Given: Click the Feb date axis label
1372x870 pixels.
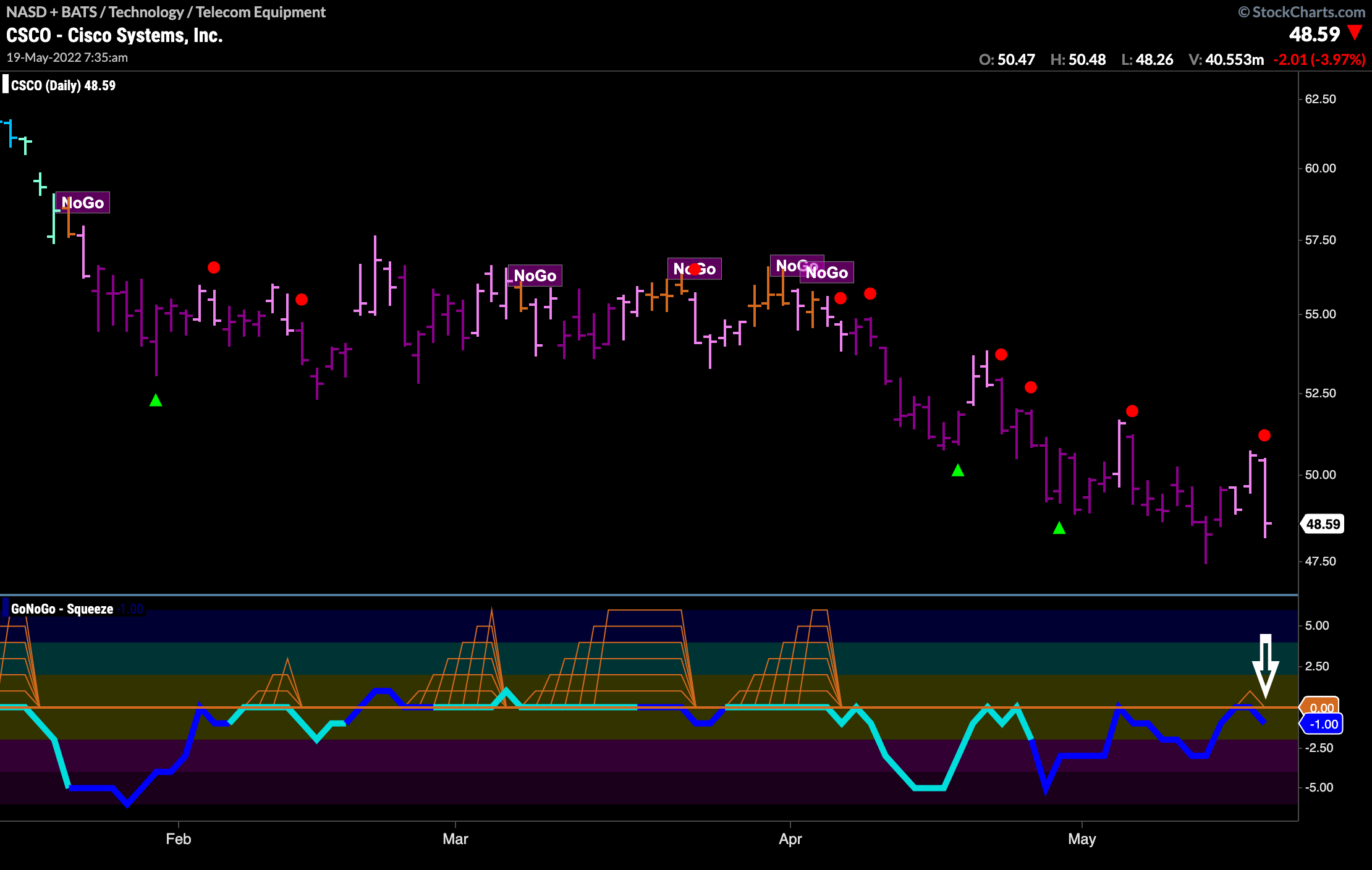Looking at the screenshot, I should click(179, 838).
